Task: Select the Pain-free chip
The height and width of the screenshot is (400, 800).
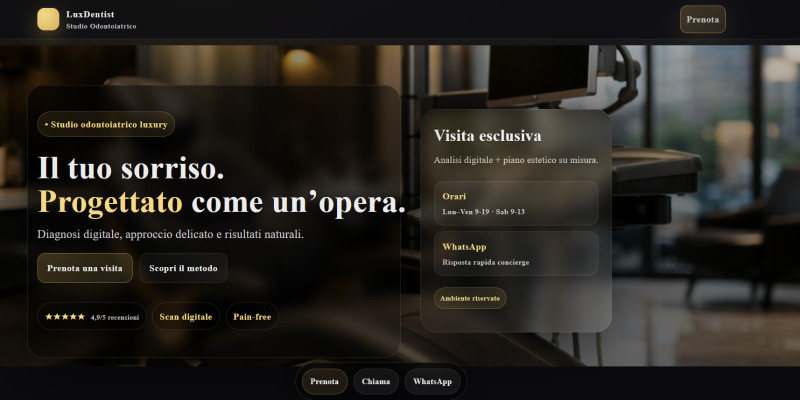Action: [252, 316]
